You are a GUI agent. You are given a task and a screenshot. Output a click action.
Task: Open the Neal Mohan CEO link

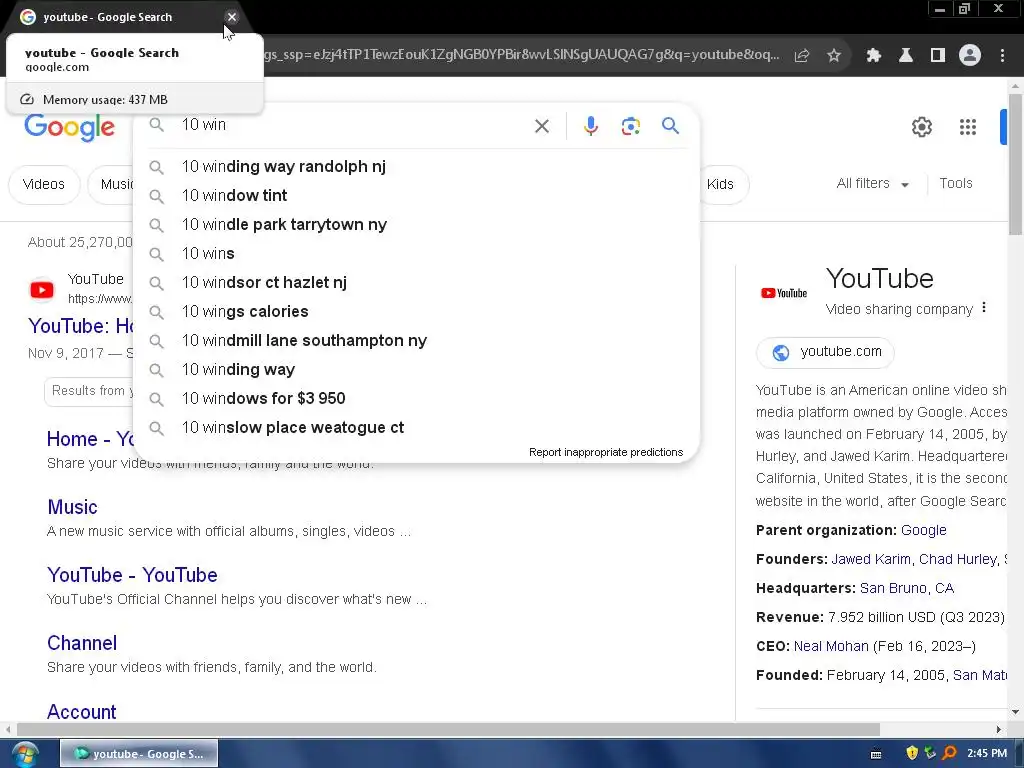point(831,647)
